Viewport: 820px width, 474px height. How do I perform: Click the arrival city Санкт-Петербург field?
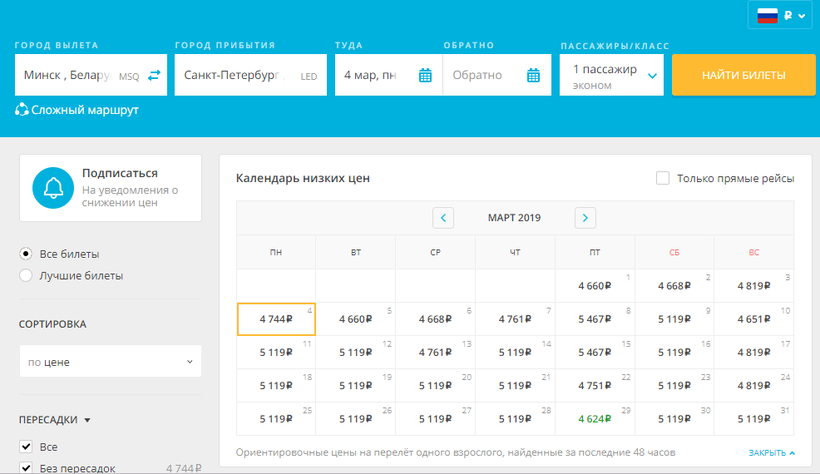[250, 75]
